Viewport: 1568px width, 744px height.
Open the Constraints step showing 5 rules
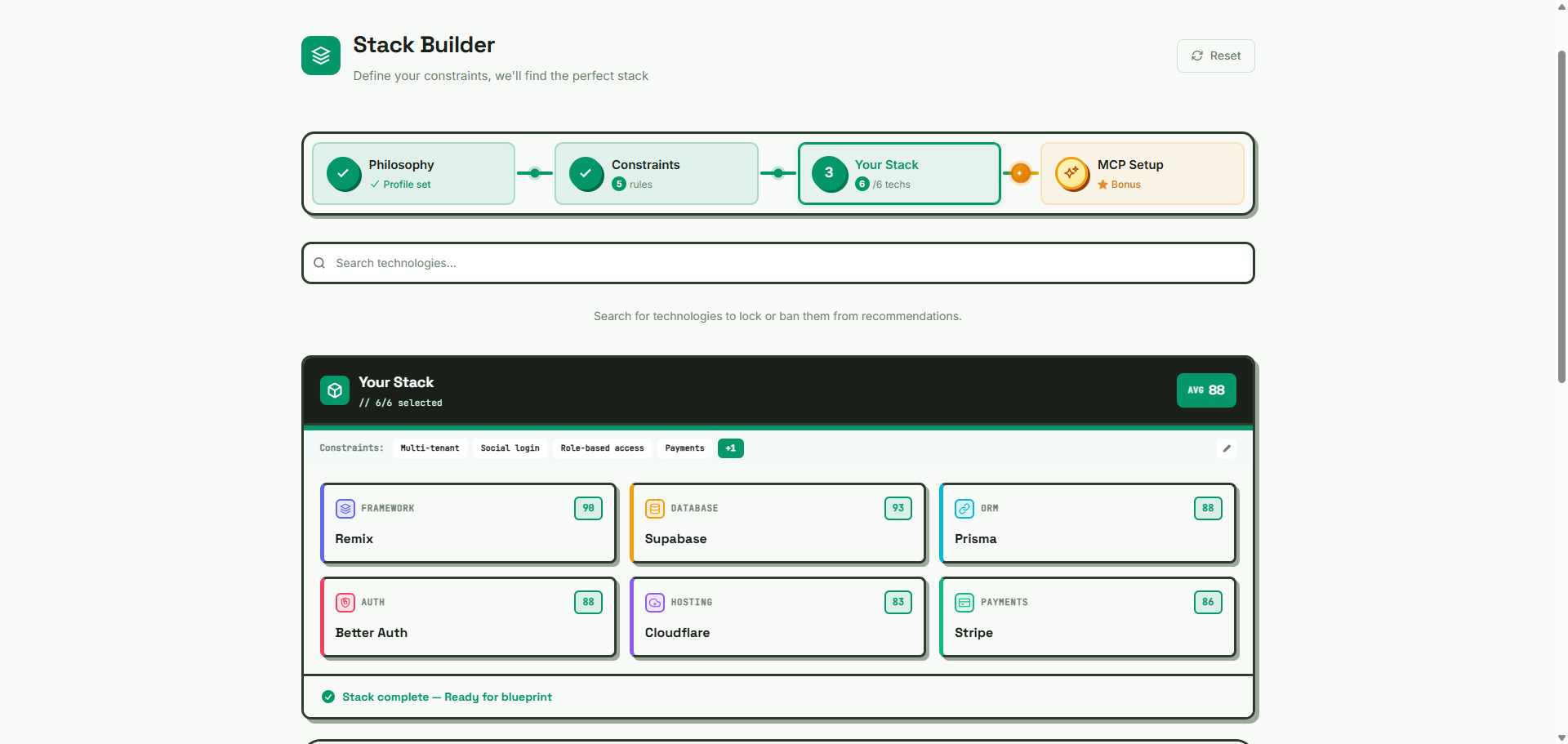tap(656, 173)
